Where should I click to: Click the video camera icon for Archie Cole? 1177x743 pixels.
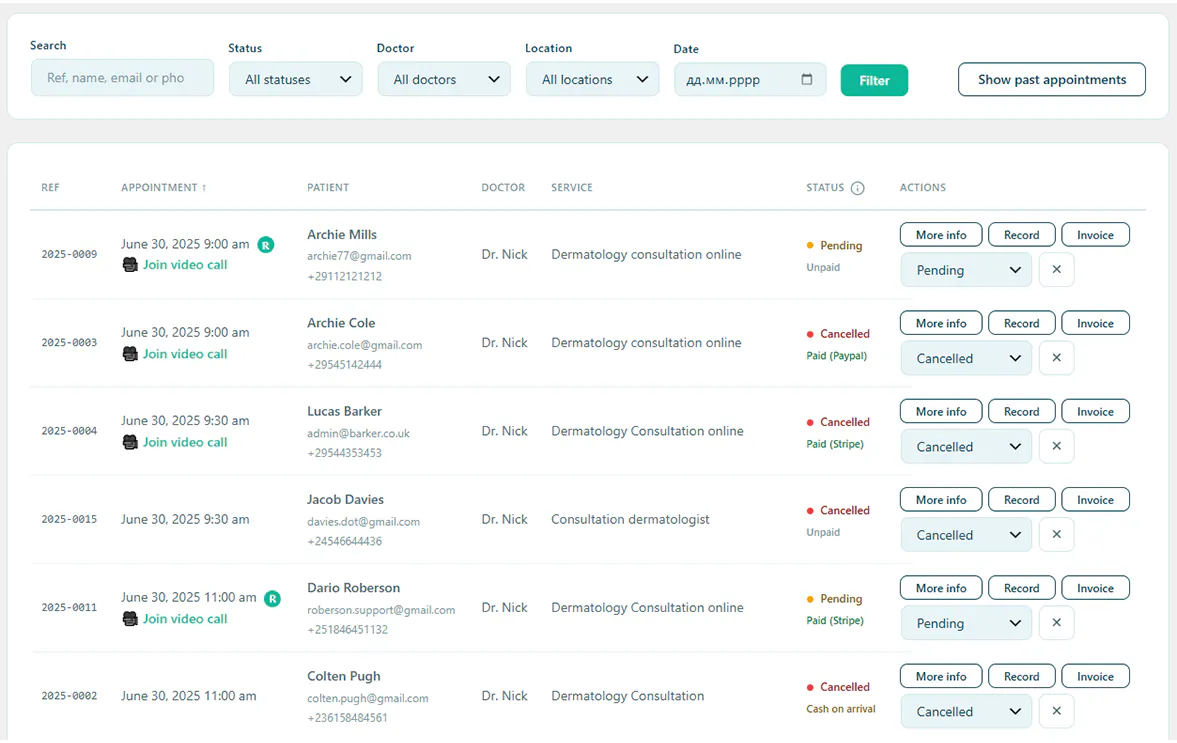coord(130,353)
